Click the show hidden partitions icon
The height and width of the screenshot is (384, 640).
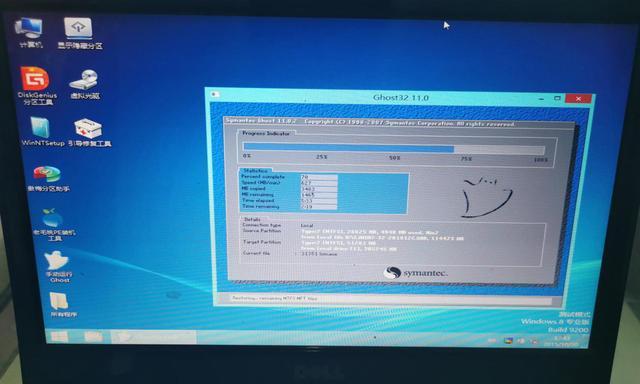79,33
